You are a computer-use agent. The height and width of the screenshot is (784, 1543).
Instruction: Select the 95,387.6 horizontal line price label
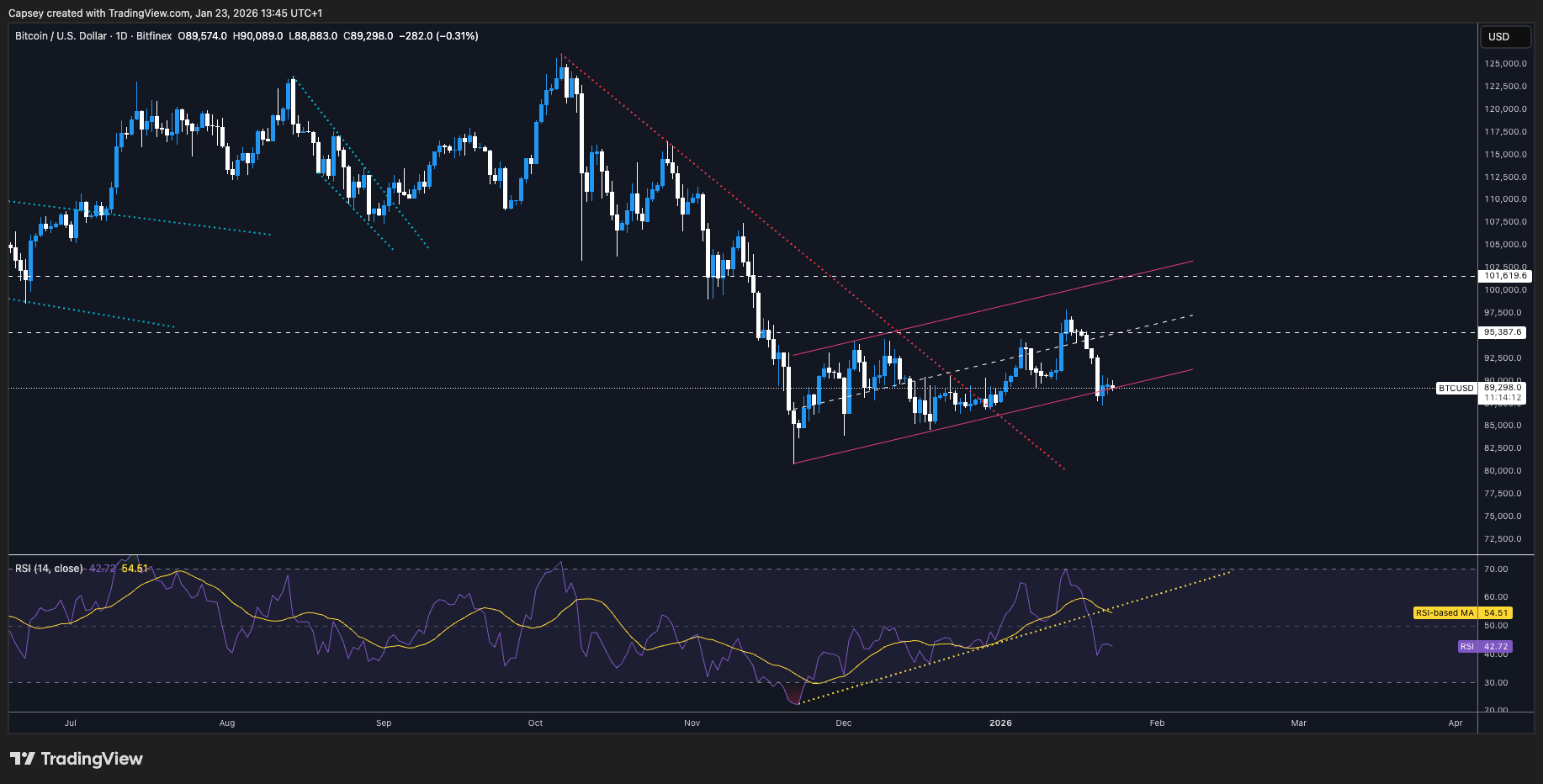[x=1504, y=332]
